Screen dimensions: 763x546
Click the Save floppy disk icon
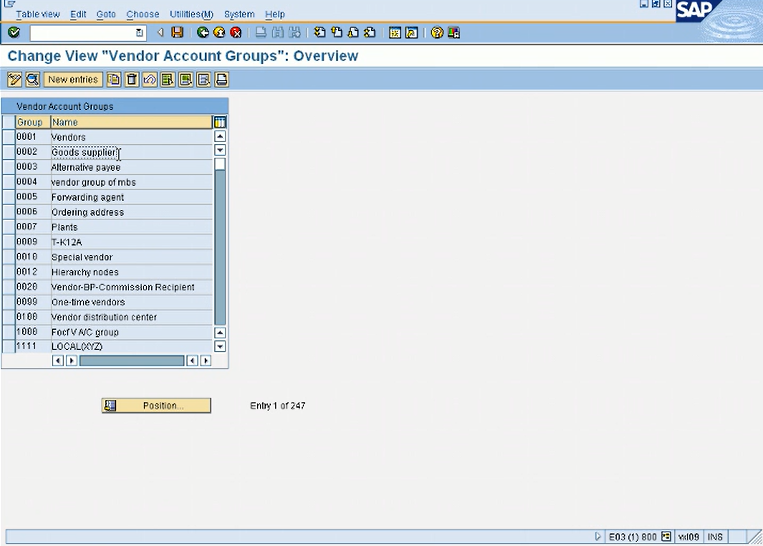pyautogui.click(x=177, y=33)
